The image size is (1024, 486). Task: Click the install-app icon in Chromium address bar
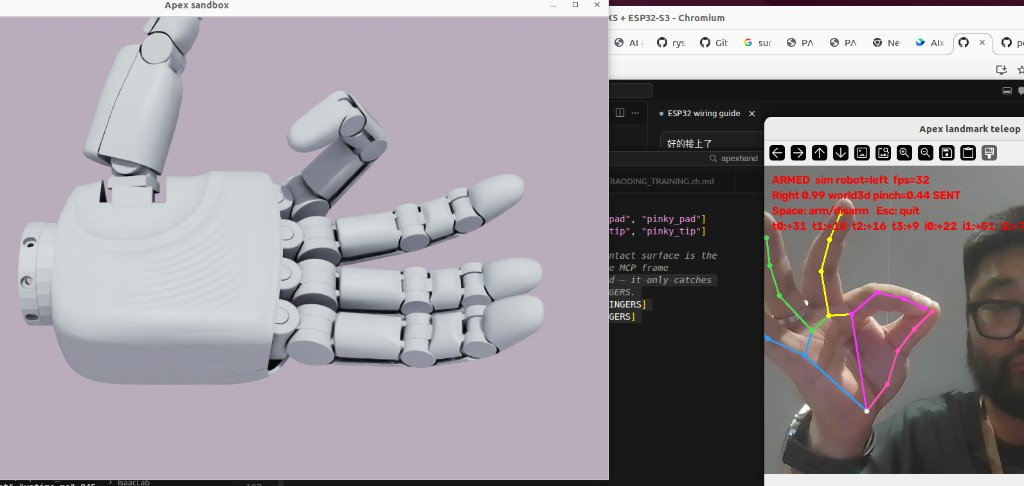point(1000,69)
